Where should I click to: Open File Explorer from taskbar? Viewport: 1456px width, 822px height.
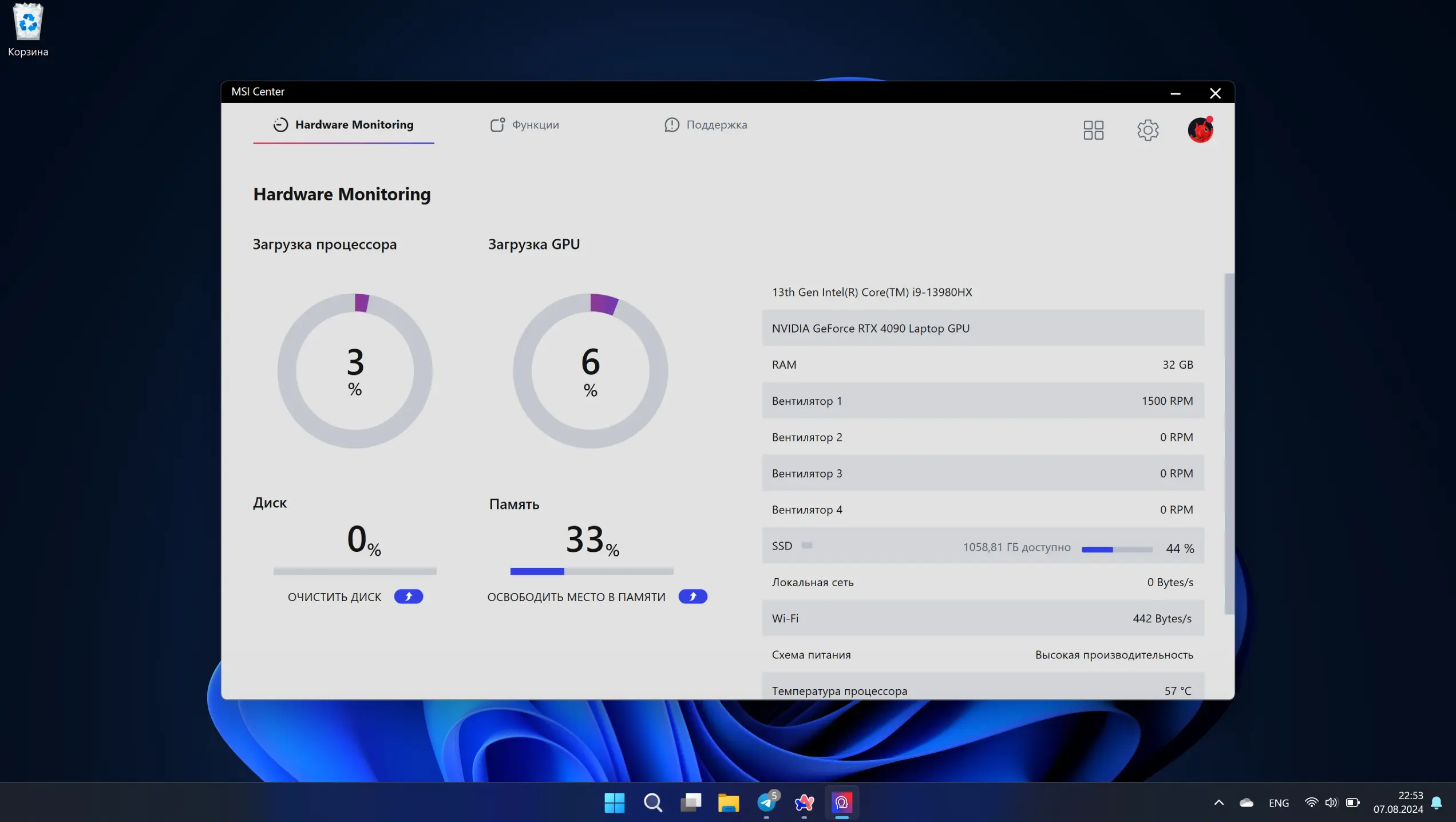point(729,803)
